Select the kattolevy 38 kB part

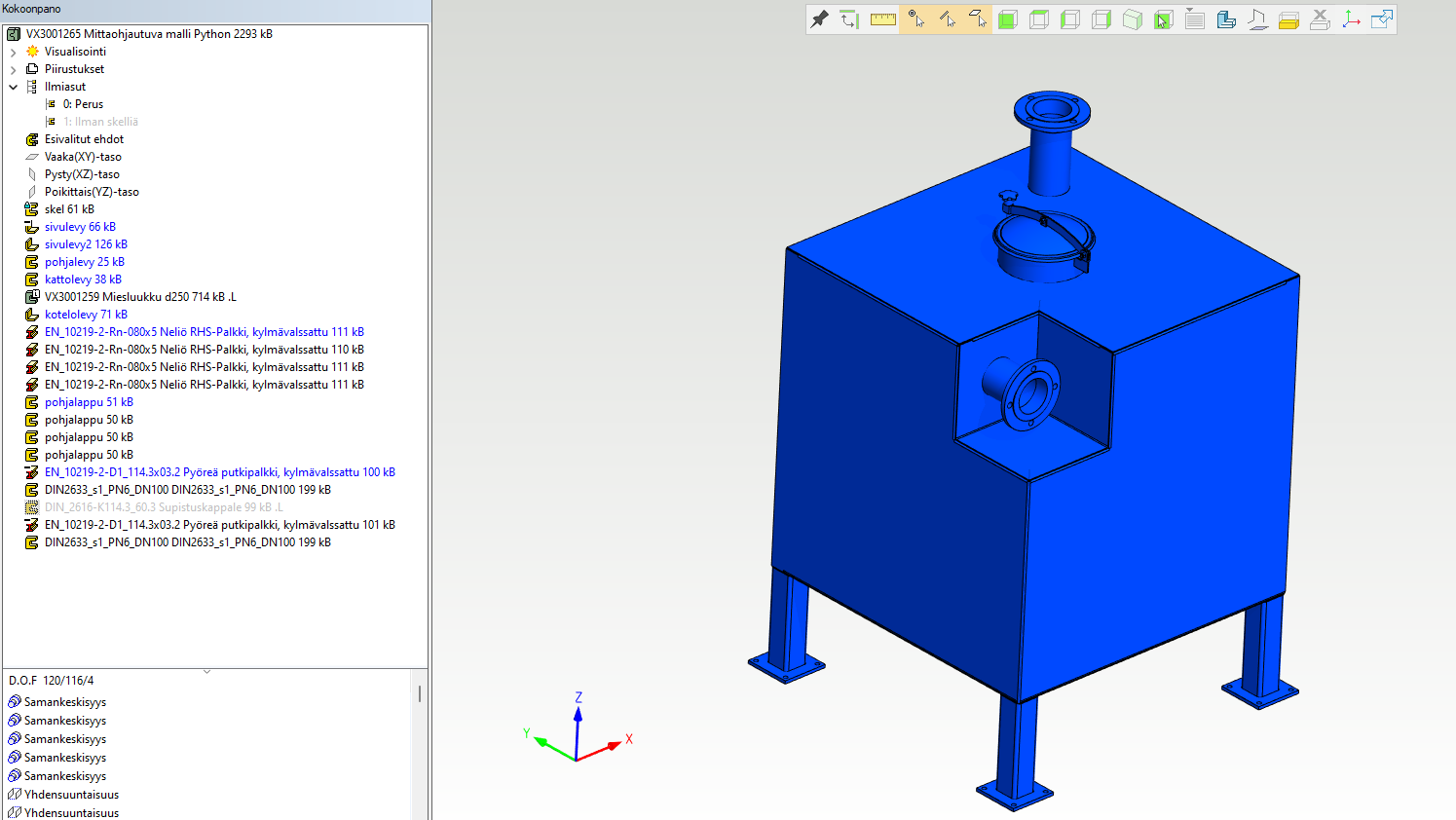coord(83,280)
